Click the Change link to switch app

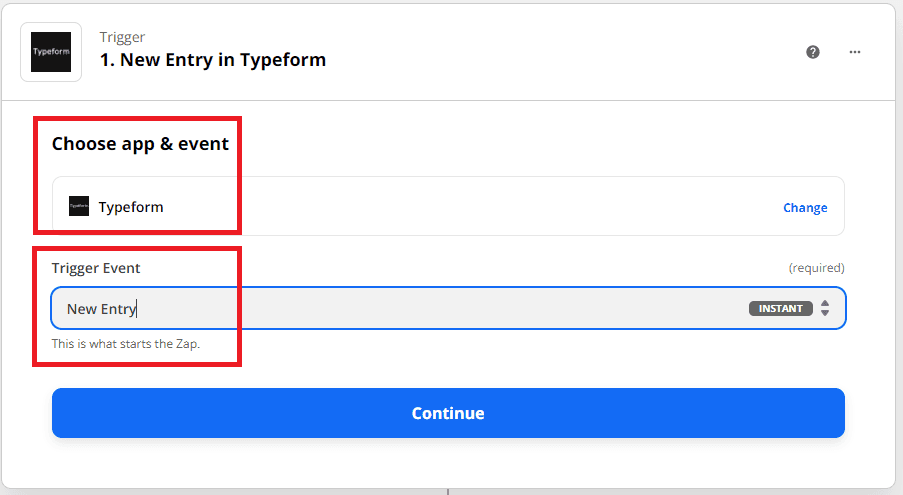coord(805,208)
